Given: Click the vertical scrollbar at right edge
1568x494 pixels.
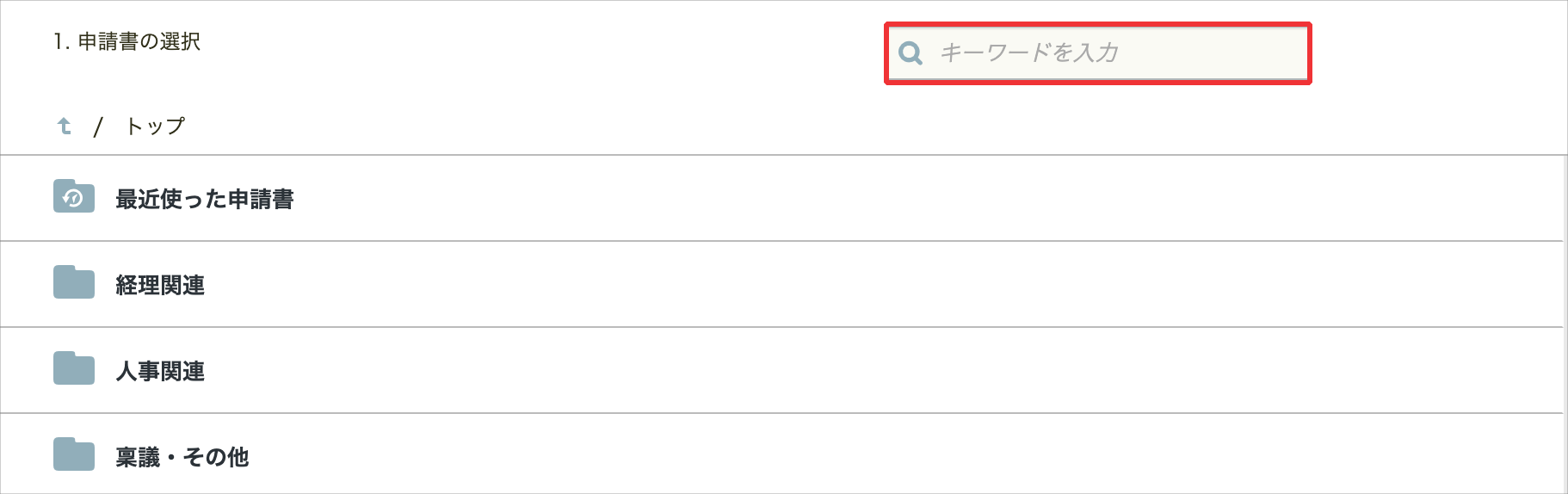Looking at the screenshot, I should click(x=1565, y=327).
